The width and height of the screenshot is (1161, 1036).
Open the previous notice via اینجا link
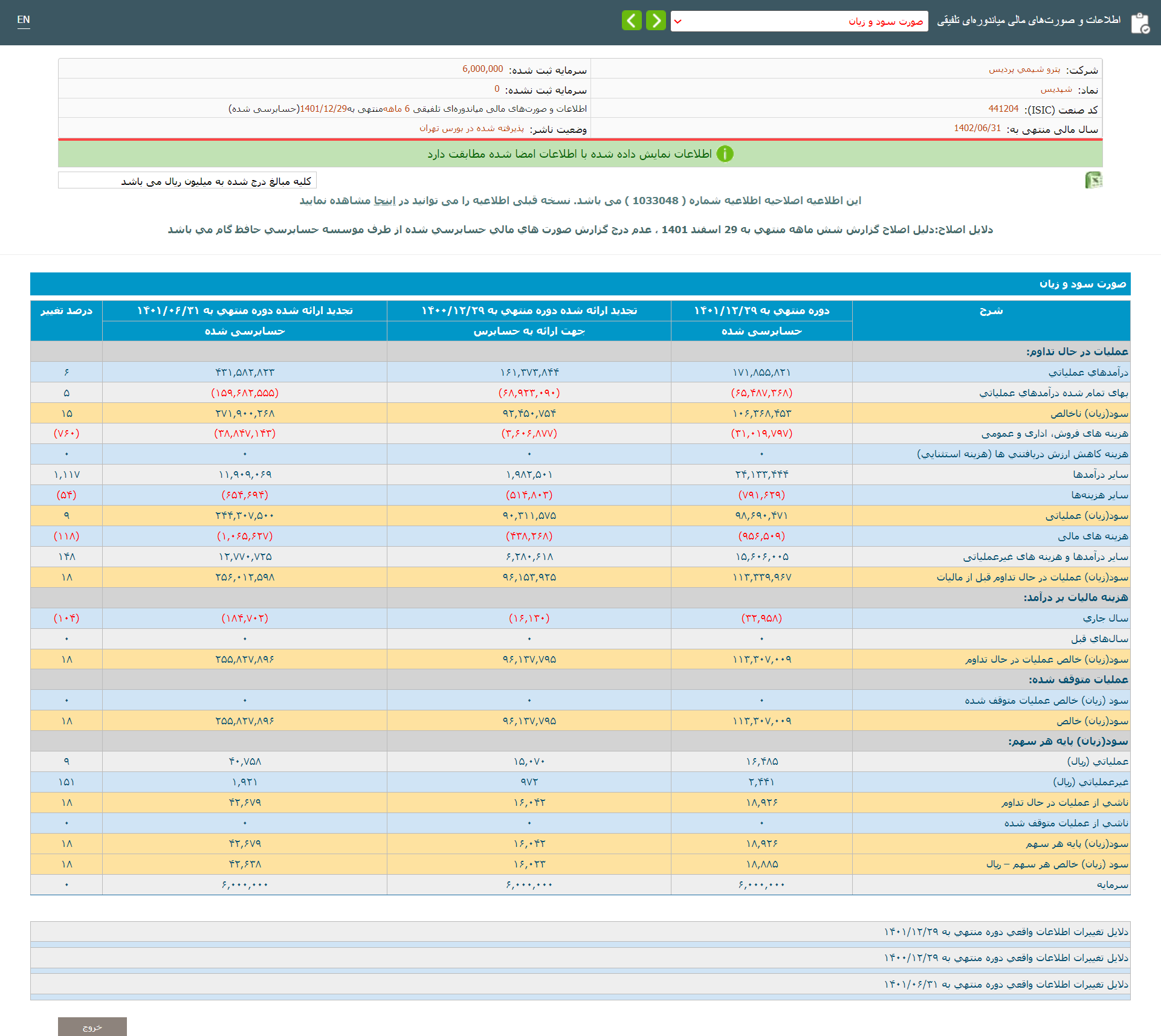(x=384, y=201)
